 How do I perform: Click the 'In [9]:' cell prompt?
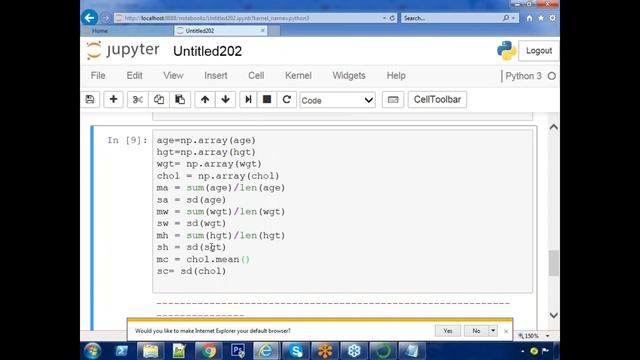coord(127,140)
